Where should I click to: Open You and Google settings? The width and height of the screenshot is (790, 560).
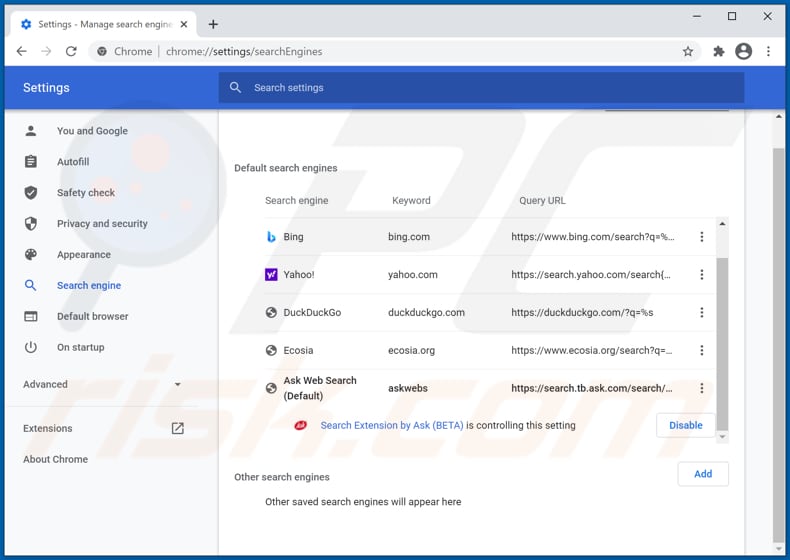(92, 131)
